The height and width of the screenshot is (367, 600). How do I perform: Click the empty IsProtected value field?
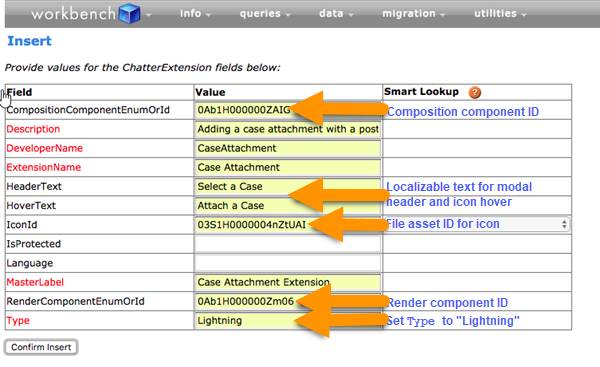coord(288,244)
